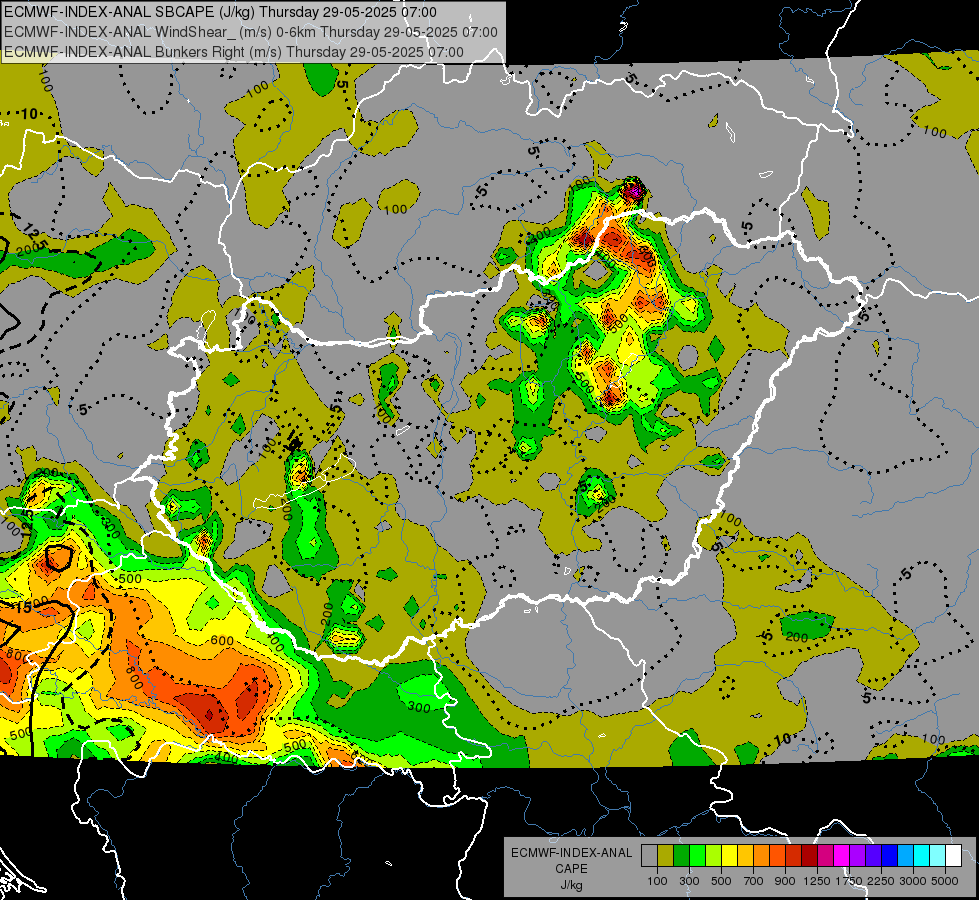Image resolution: width=979 pixels, height=900 pixels.
Task: Select the dark green legend swatch
Action: 681,855
